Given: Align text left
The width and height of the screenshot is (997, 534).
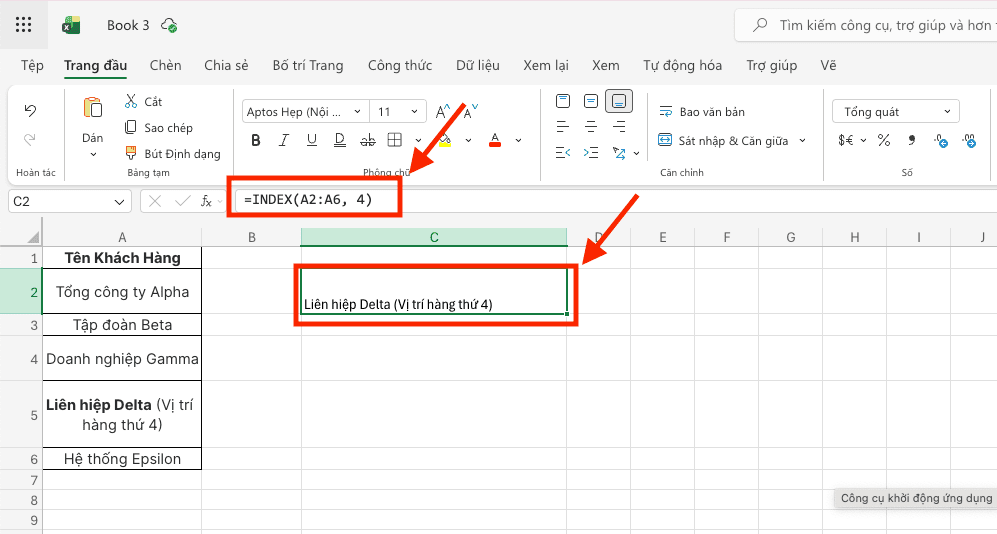Looking at the screenshot, I should [563, 127].
